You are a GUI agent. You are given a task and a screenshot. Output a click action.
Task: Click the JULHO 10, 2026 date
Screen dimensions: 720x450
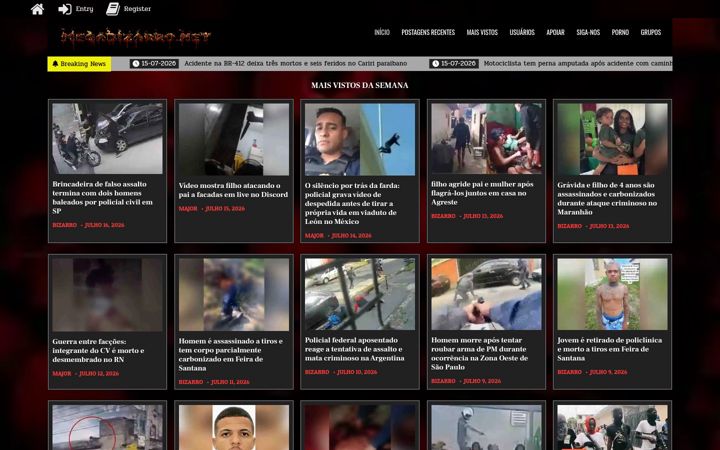point(357,372)
